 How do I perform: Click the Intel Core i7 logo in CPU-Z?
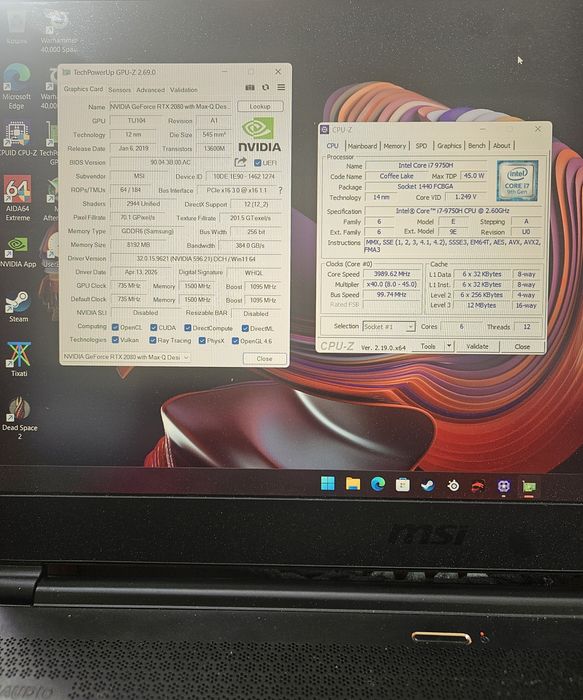click(517, 180)
